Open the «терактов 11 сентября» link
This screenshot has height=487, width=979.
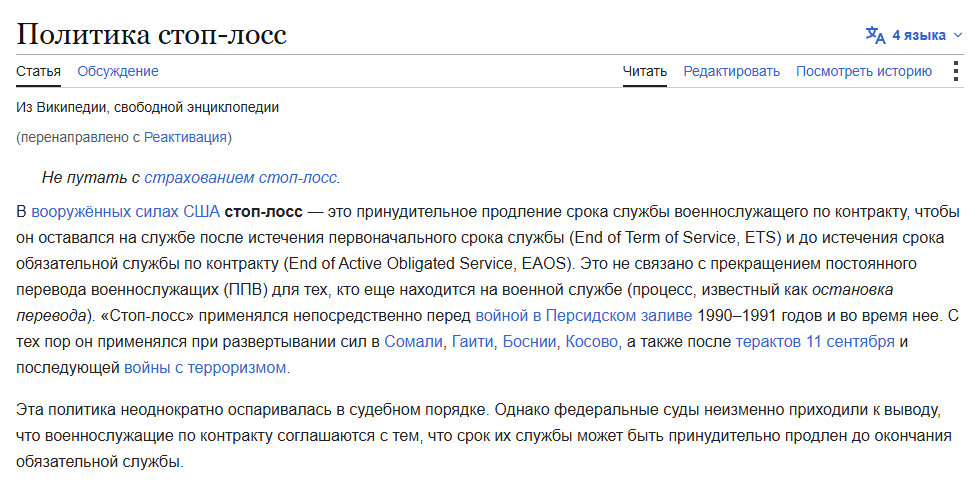coord(815,342)
